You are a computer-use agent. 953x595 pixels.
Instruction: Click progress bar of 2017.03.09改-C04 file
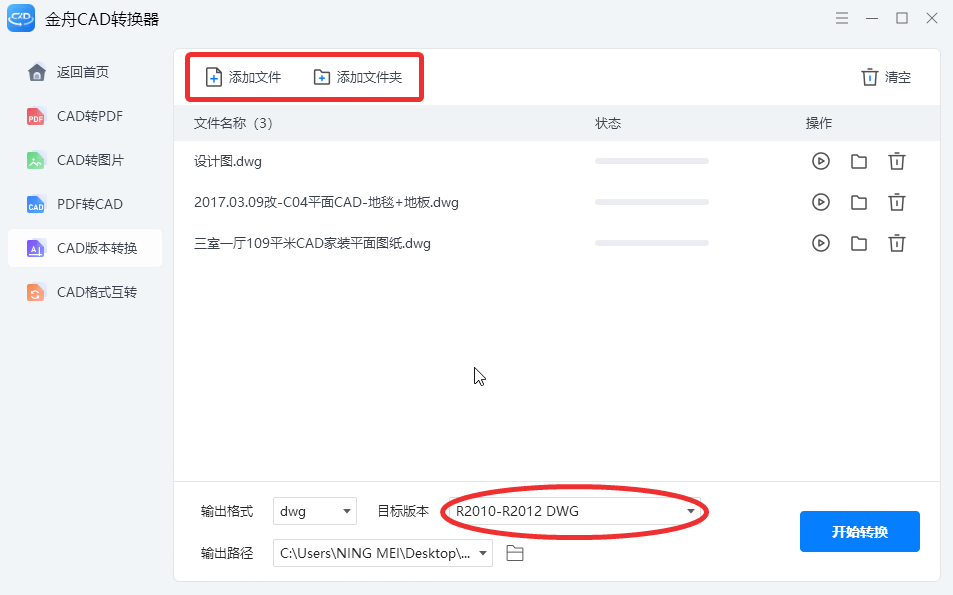[652, 202]
